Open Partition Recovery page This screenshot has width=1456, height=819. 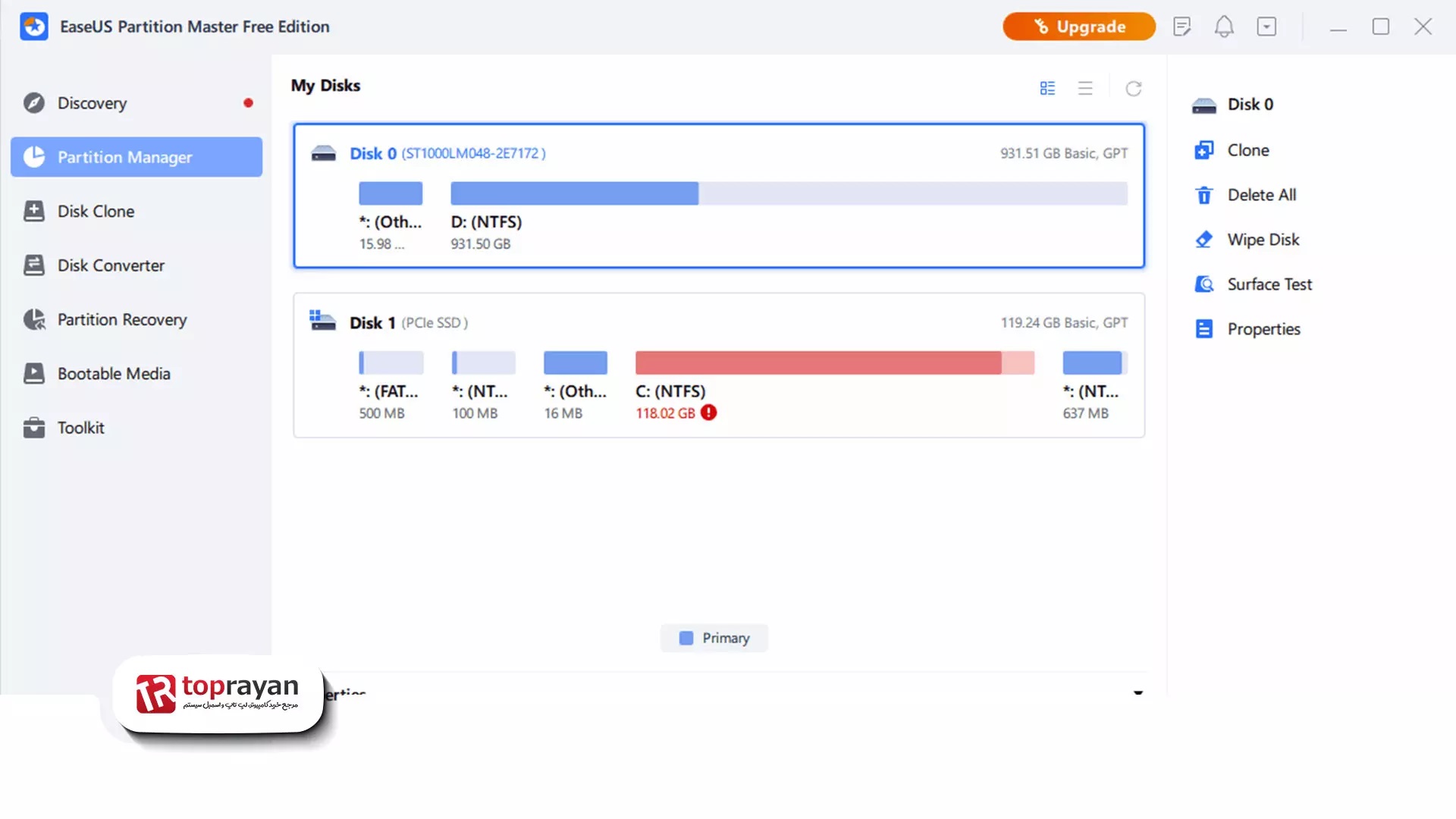(x=136, y=319)
